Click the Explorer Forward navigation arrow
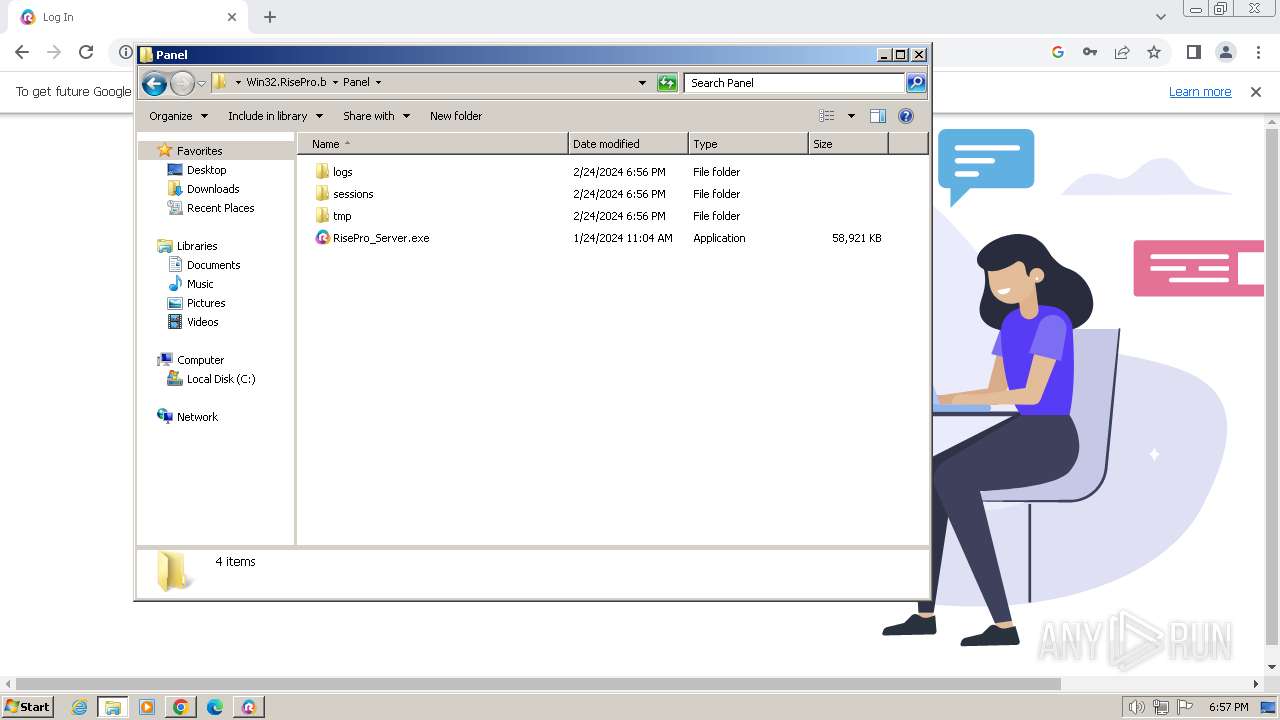The height and width of the screenshot is (720, 1280). pyautogui.click(x=182, y=83)
